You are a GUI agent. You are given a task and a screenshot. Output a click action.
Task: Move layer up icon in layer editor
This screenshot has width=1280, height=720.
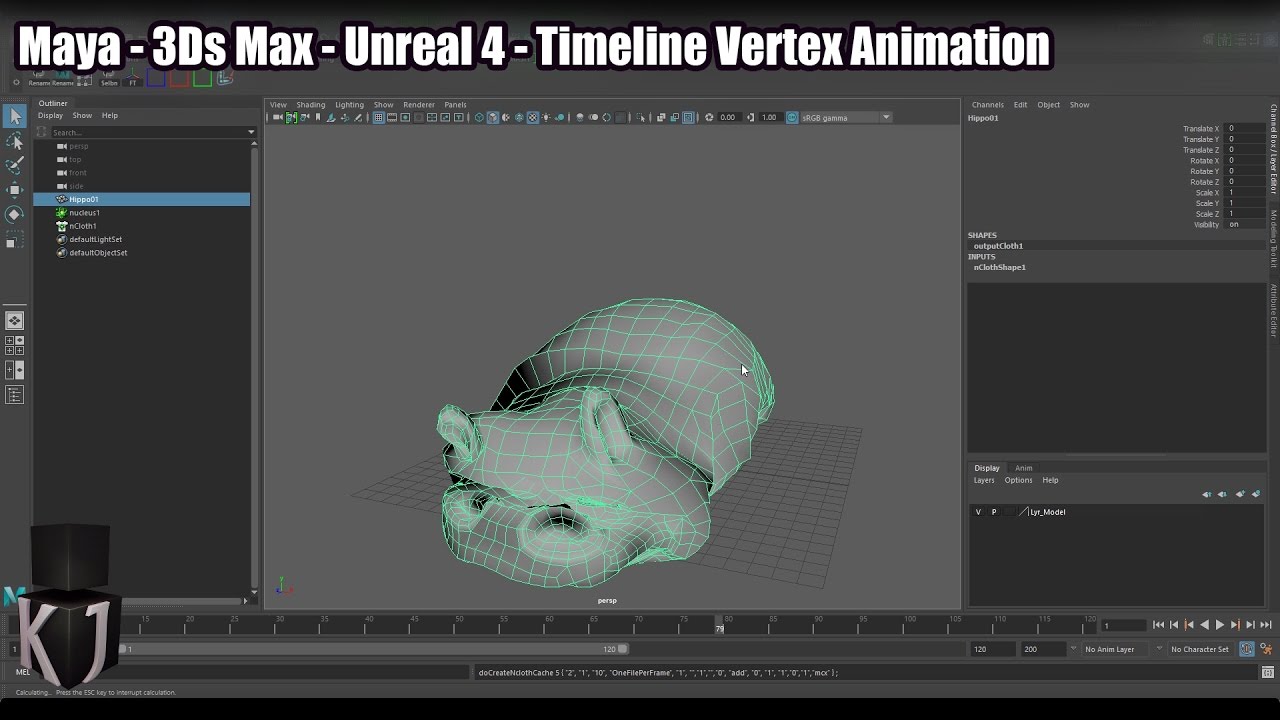pyautogui.click(x=1207, y=494)
